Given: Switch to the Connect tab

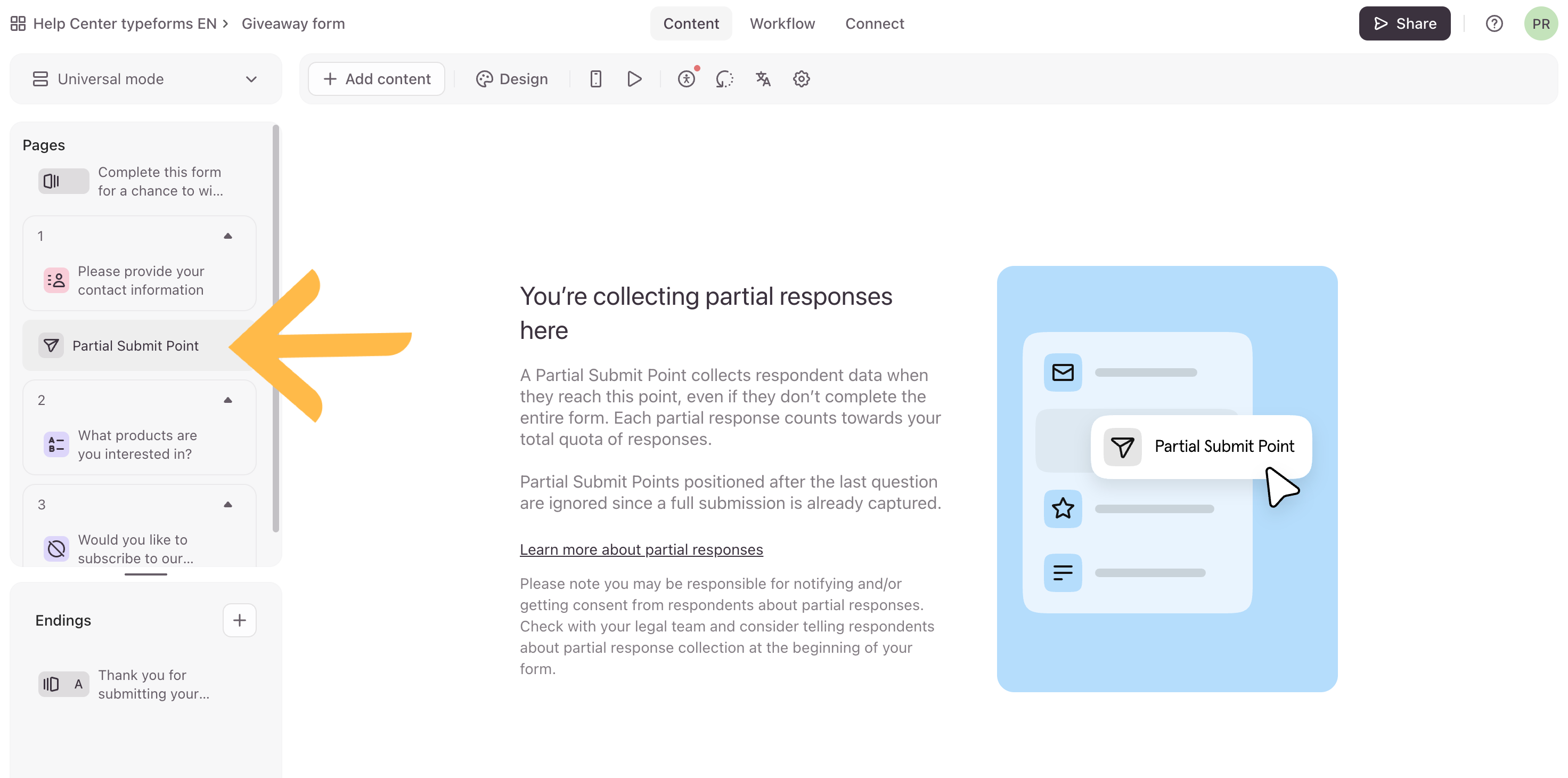Looking at the screenshot, I should [874, 24].
